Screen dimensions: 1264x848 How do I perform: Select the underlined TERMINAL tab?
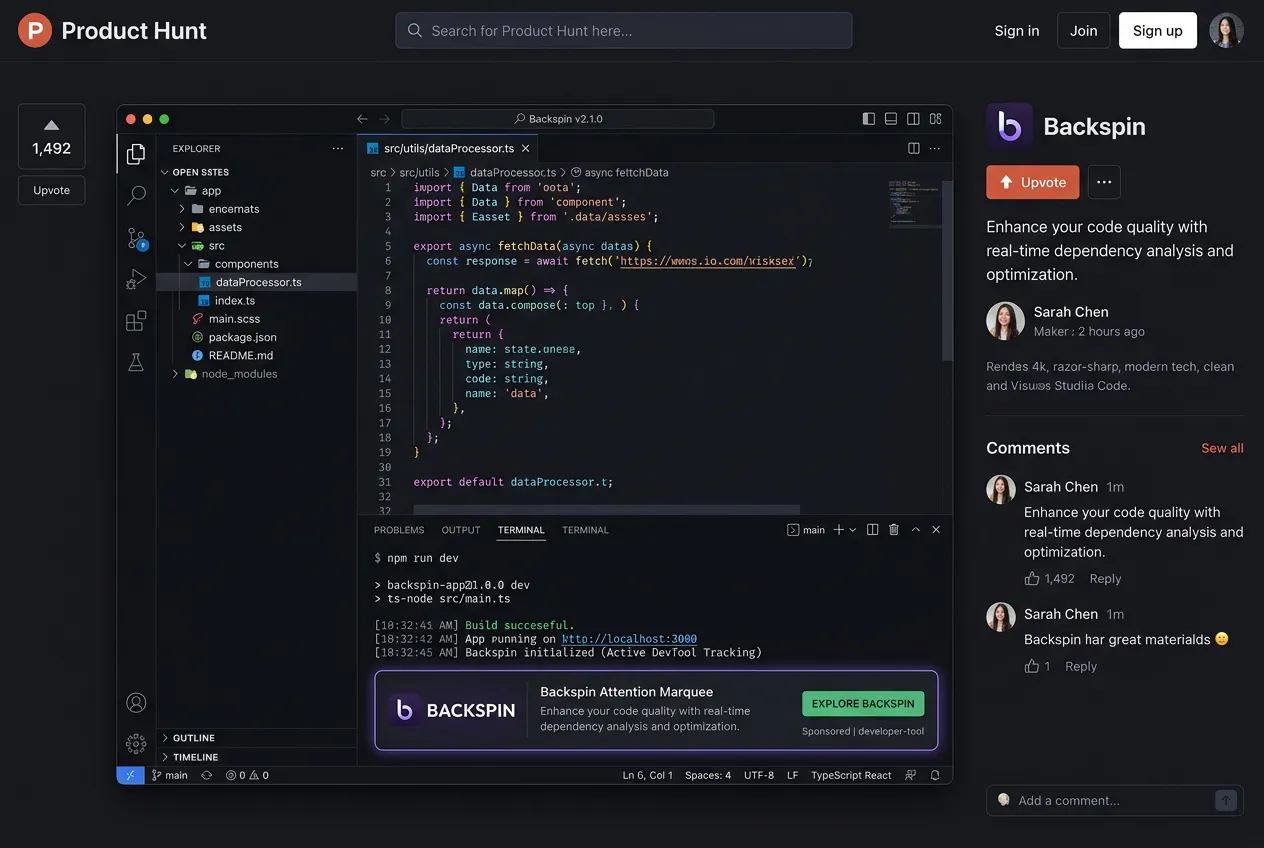521,530
